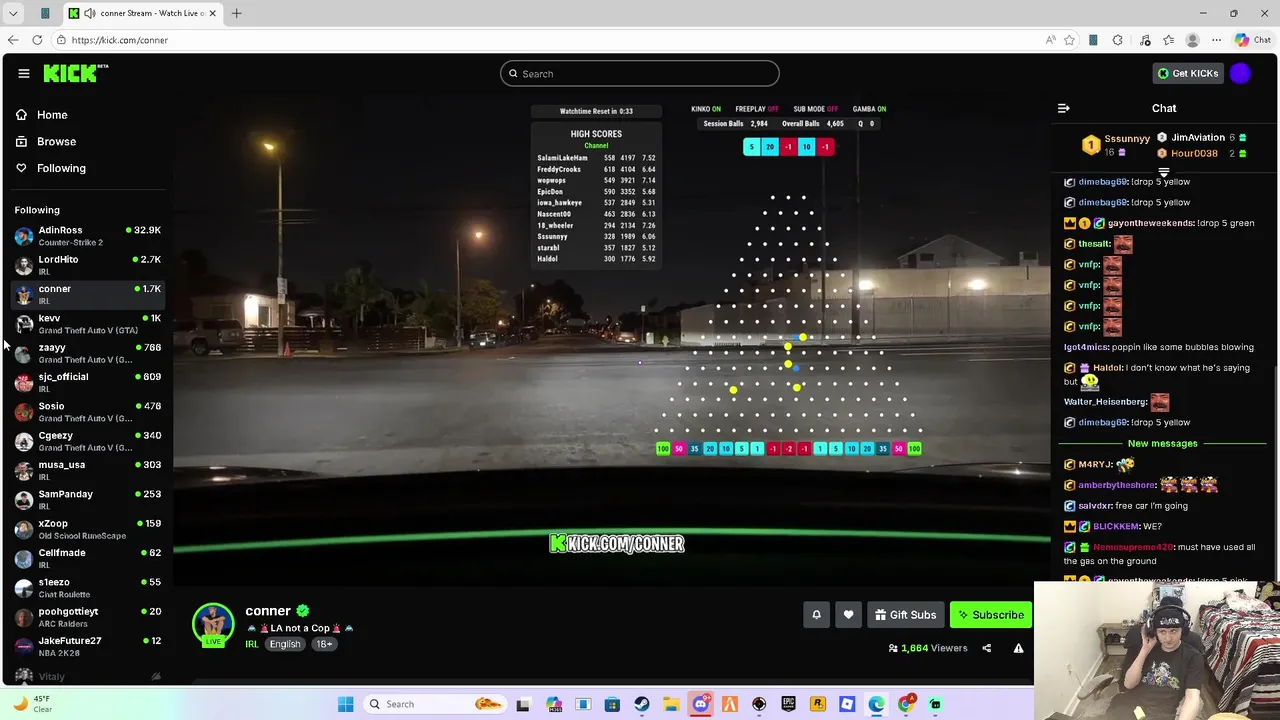Collapse the chat panel arrow
Viewport: 1280px width, 720px height.
coord(1064,108)
